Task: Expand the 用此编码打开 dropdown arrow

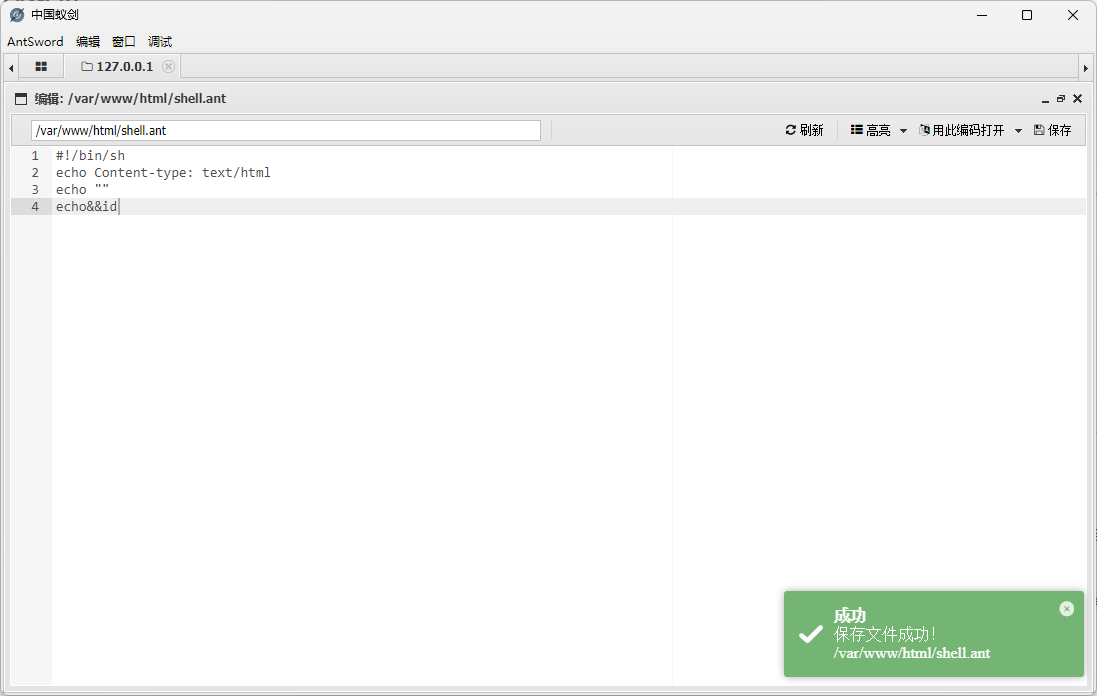Action: pyautogui.click(x=1018, y=131)
